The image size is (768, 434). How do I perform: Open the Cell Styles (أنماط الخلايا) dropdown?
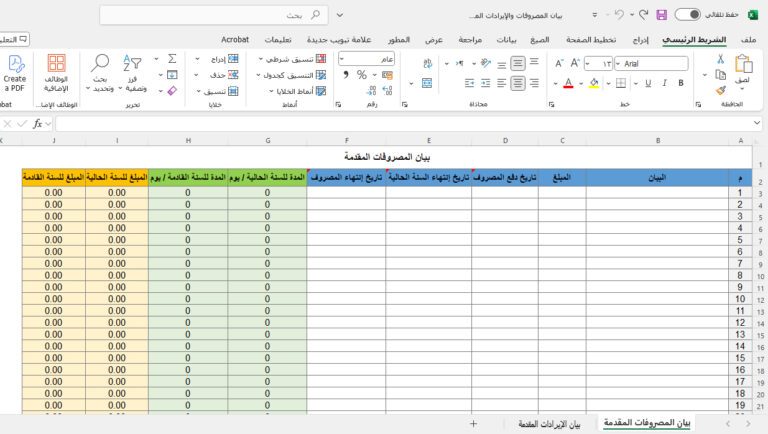point(297,91)
